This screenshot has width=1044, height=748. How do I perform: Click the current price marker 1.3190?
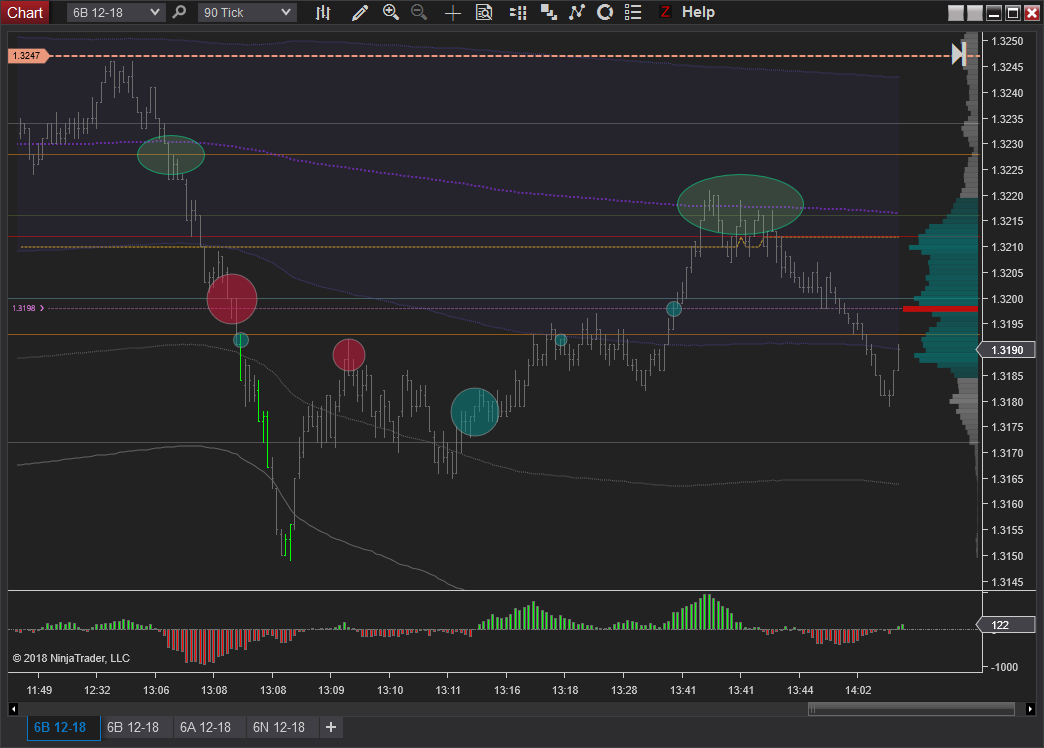[x=1005, y=350]
